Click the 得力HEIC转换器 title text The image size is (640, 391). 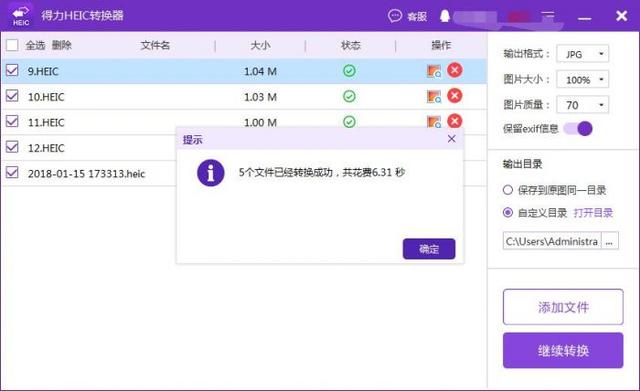82,16
